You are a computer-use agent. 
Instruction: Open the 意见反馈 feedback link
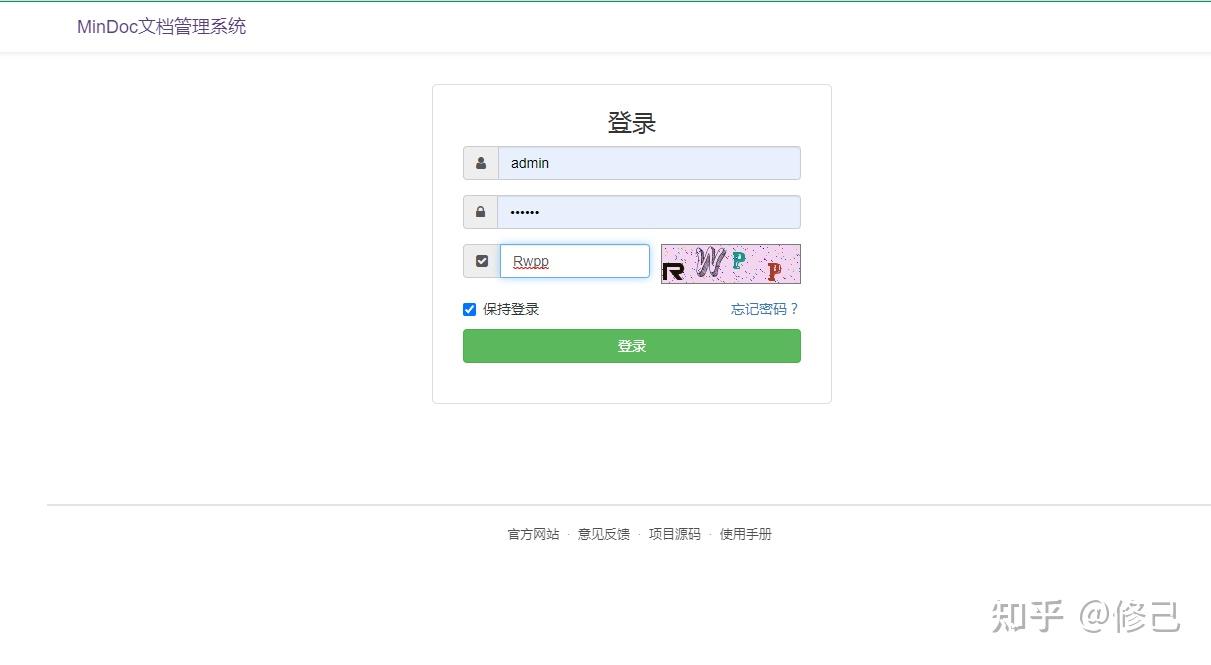tap(603, 534)
